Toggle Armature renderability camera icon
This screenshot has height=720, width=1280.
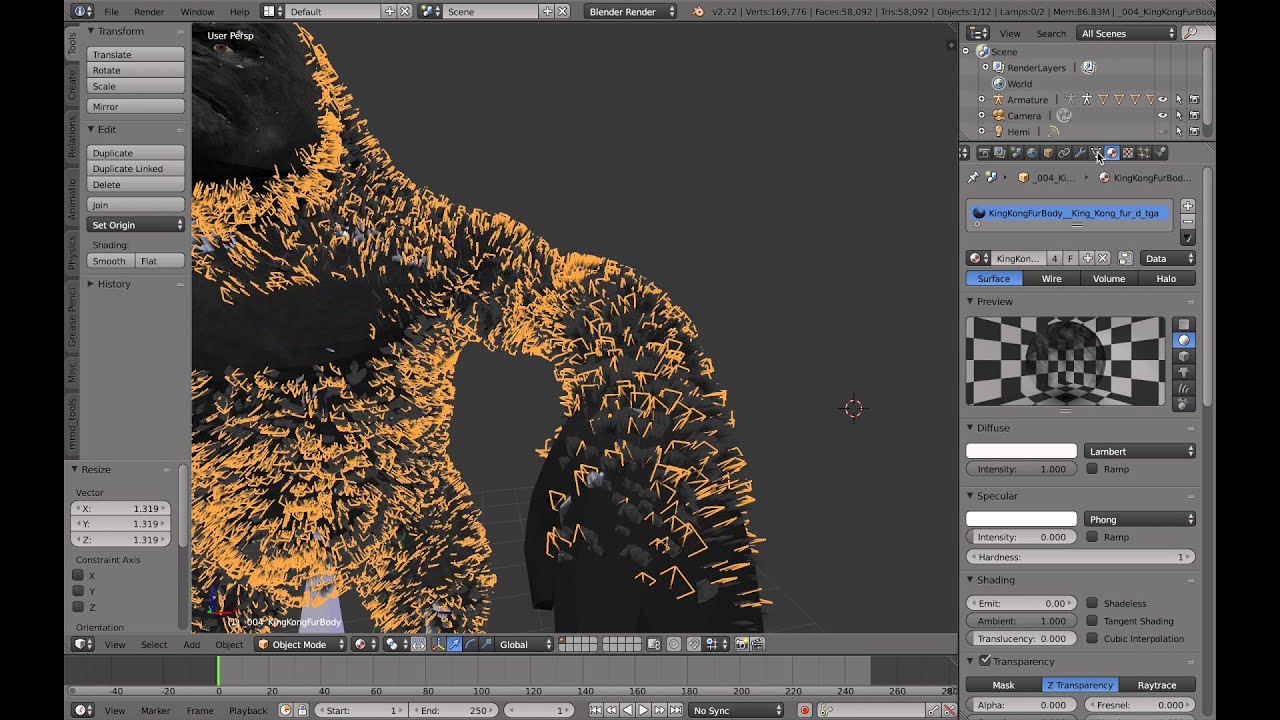point(1194,100)
